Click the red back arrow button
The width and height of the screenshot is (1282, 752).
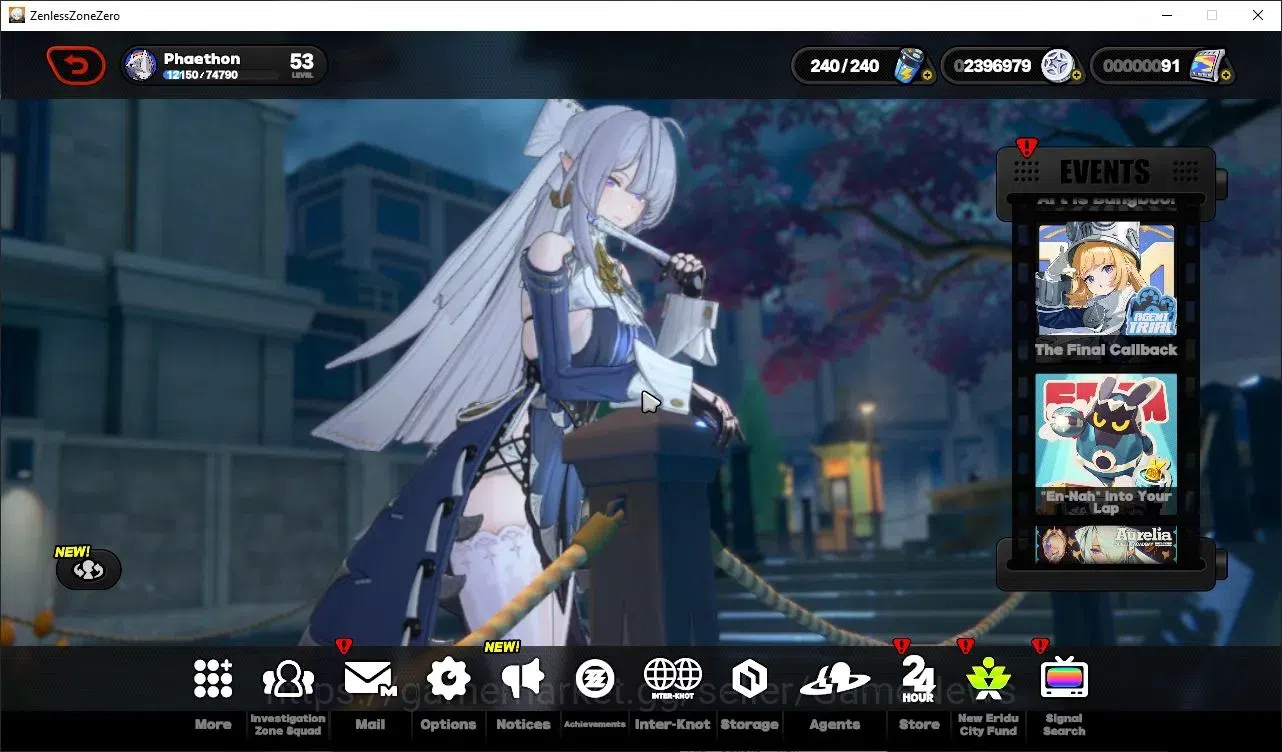[76, 66]
